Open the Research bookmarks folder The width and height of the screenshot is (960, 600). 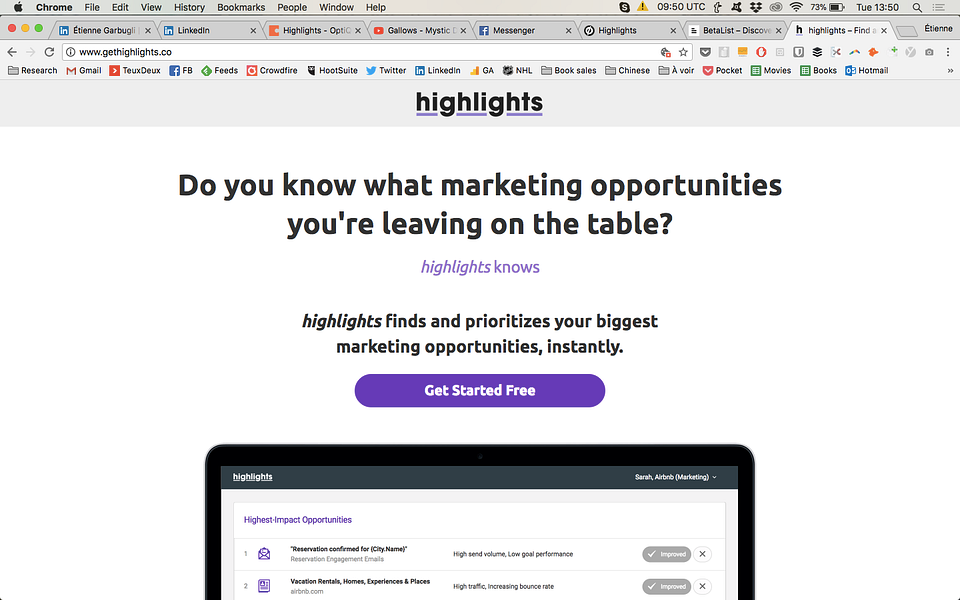[32, 70]
